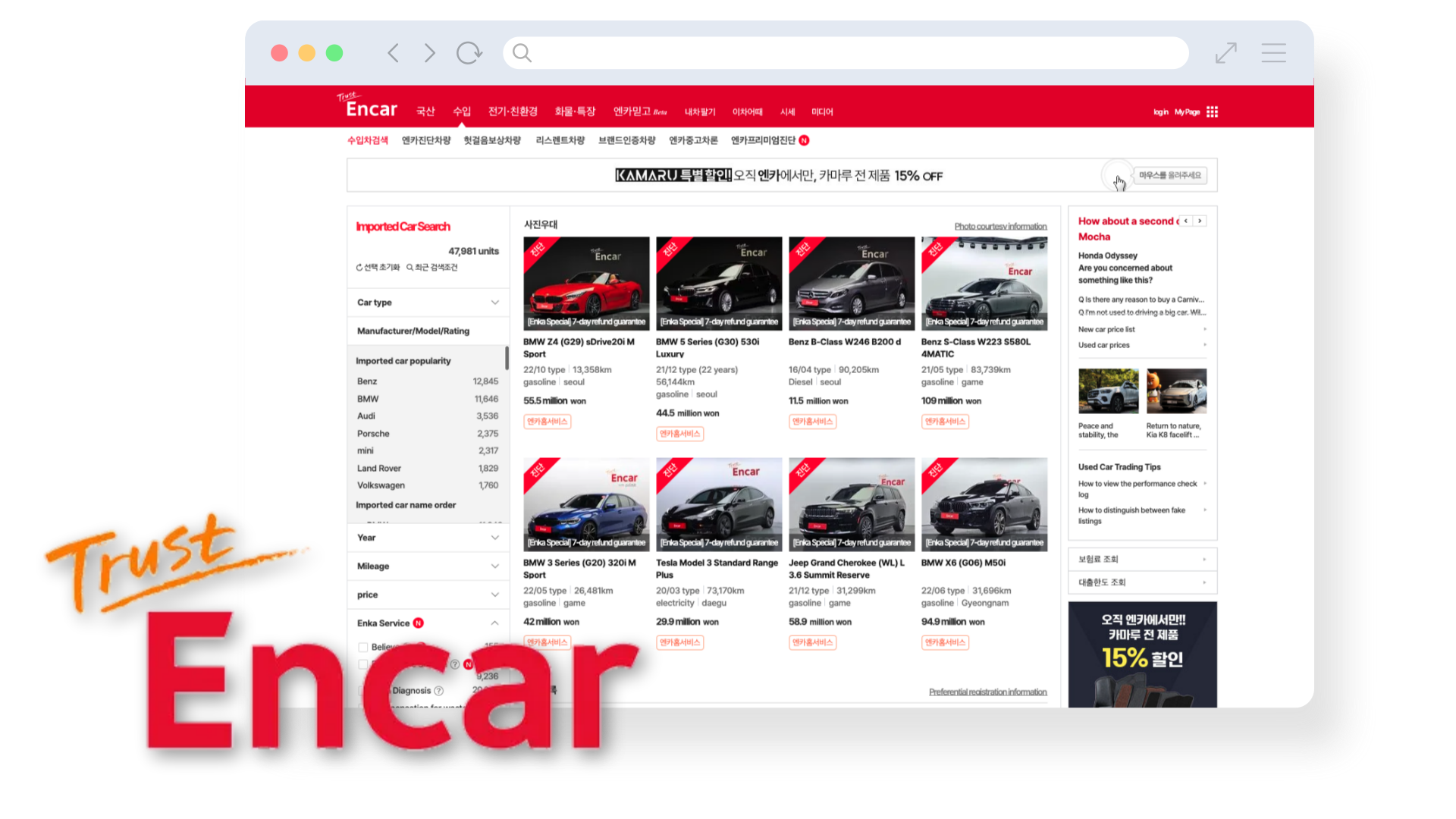This screenshot has height=819, width=1456.
Task: Open the 전기·친환경 menu
Action: 513,111
